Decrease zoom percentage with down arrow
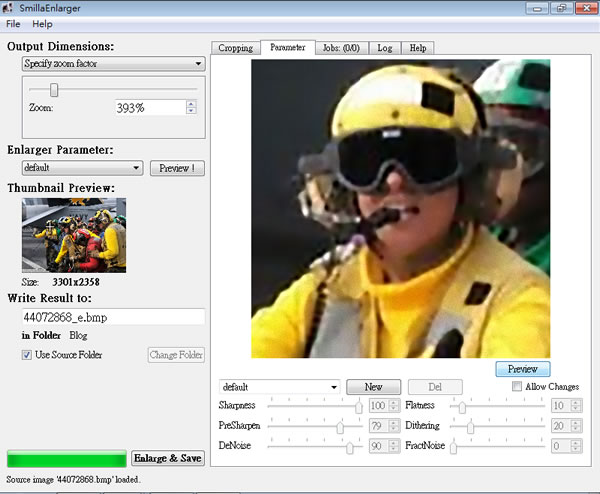Screen dimensions: 600x494 coord(191,111)
